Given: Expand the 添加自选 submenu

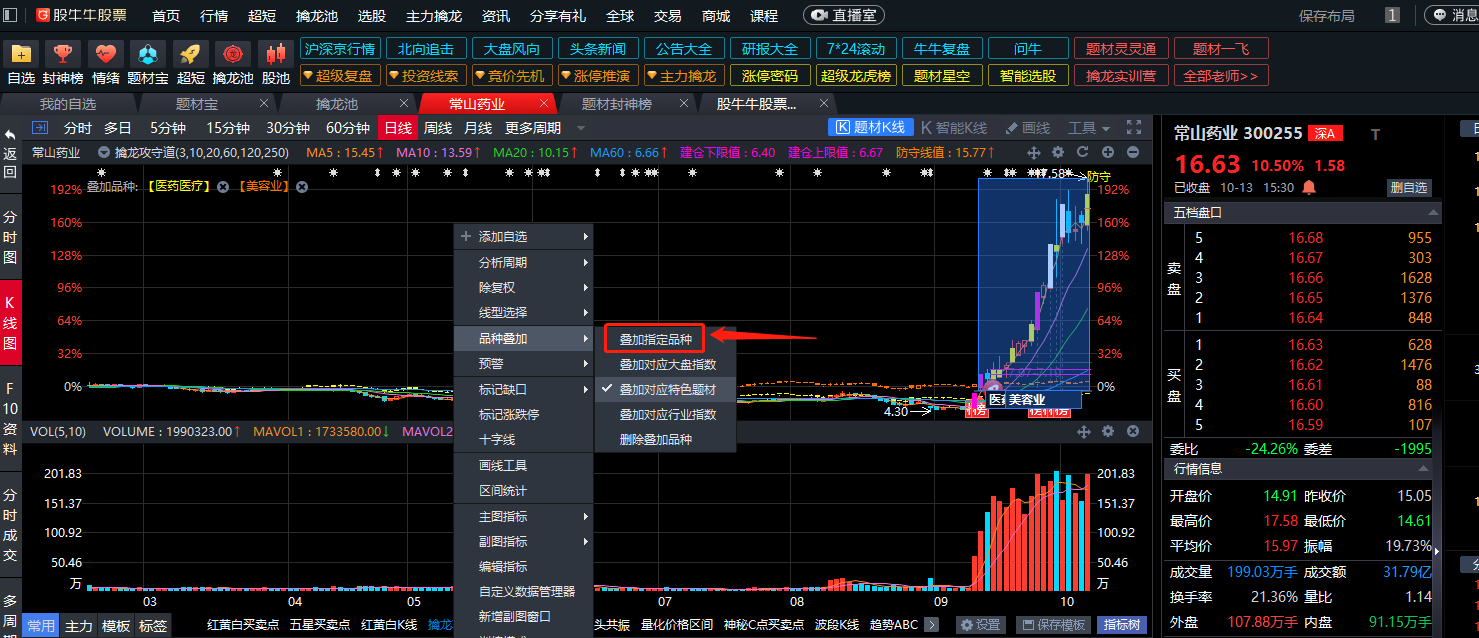Looking at the screenshot, I should (x=524, y=236).
